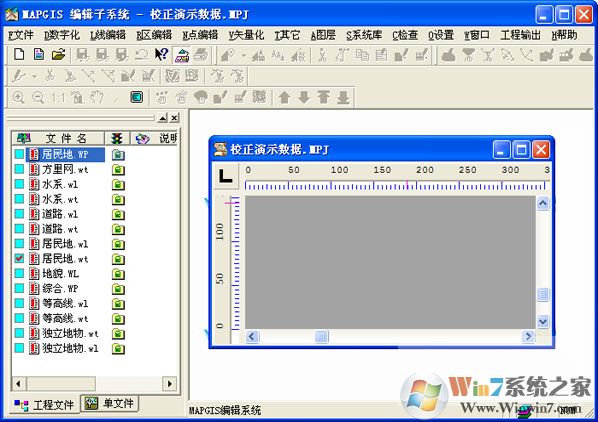Click the move to bottom arrow icon
The image size is (598, 422).
(x=343, y=98)
